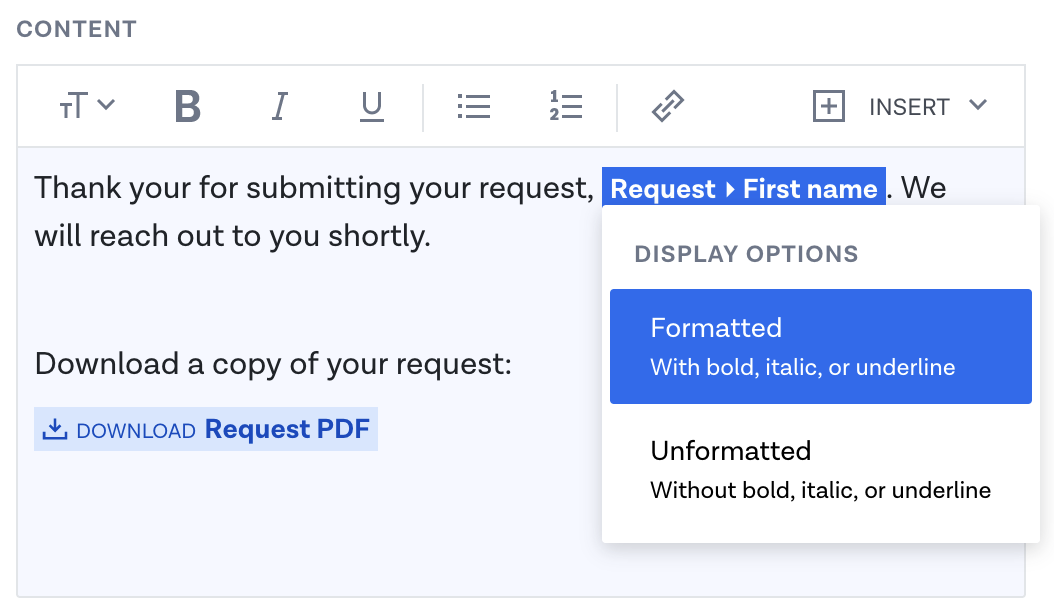Open the INSERT dropdown arrow
Viewport: 1054px width, 612px height.
978,105
